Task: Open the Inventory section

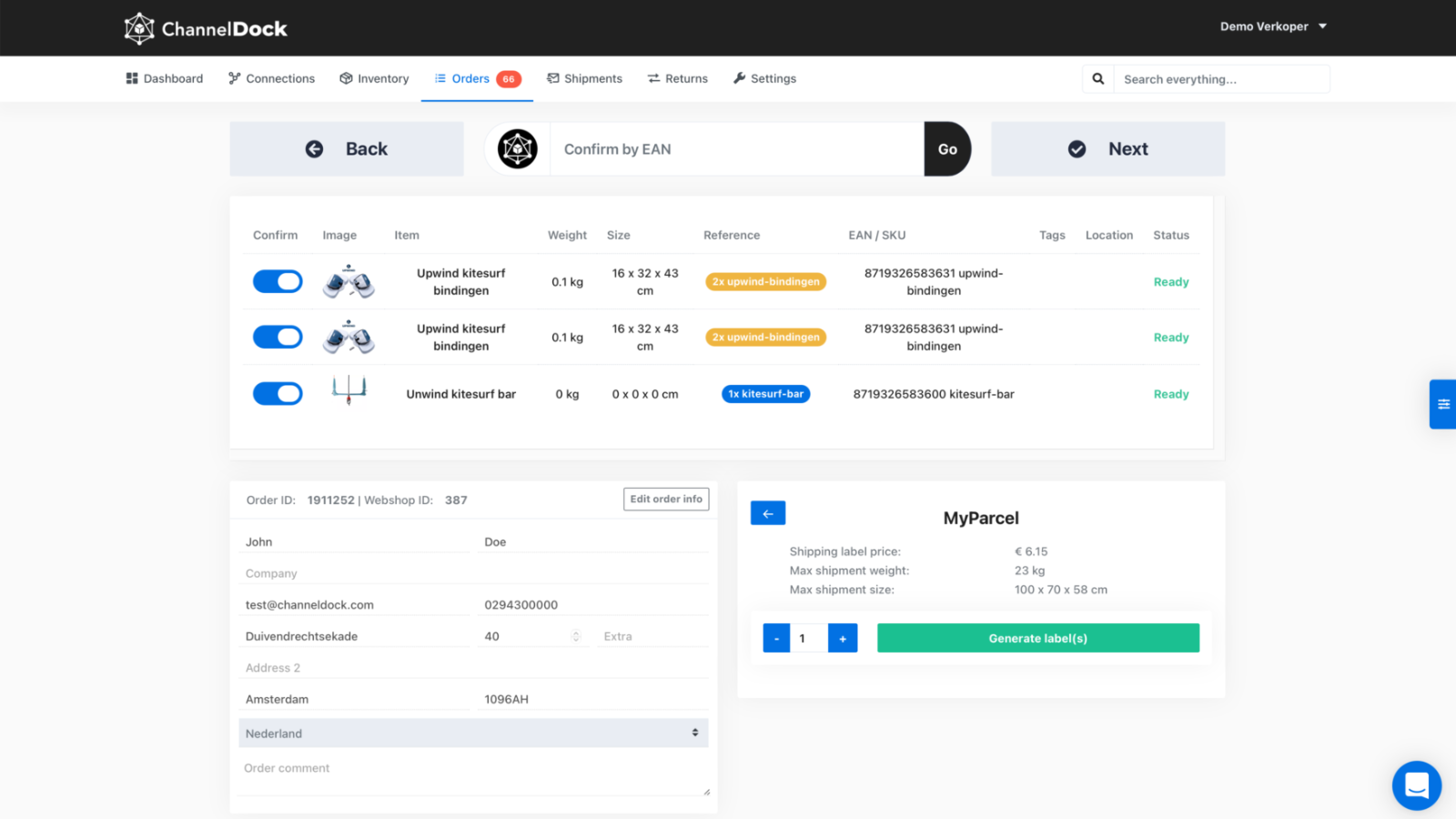Action: [373, 78]
